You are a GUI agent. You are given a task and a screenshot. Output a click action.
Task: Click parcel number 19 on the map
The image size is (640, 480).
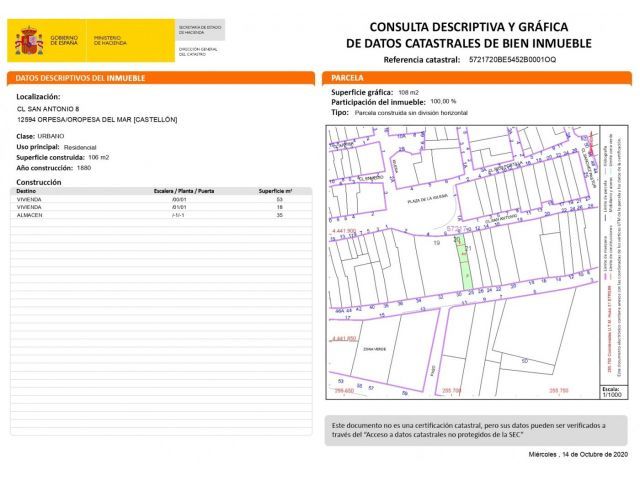(x=436, y=243)
